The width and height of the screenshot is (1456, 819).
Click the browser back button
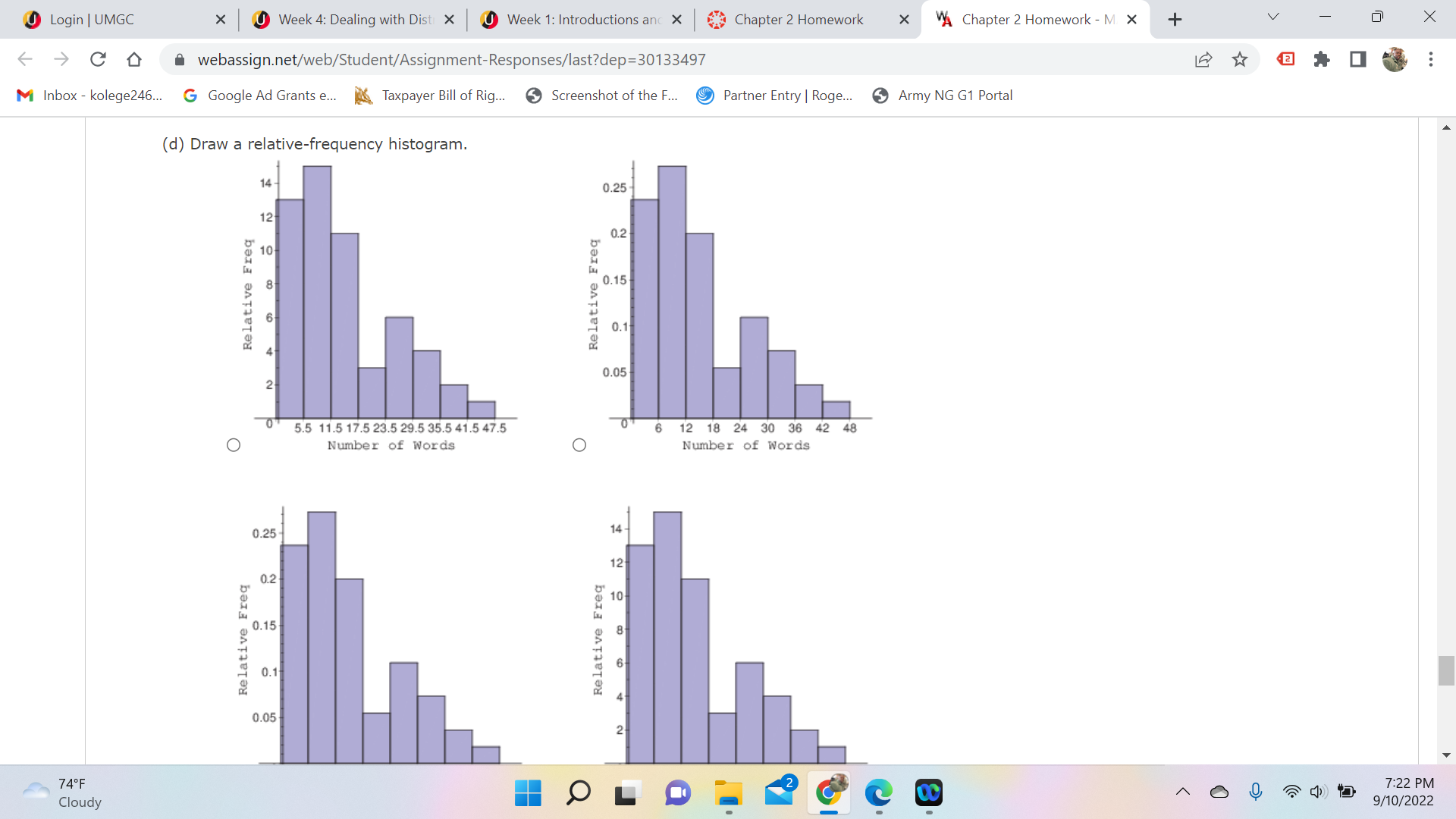click(x=25, y=59)
